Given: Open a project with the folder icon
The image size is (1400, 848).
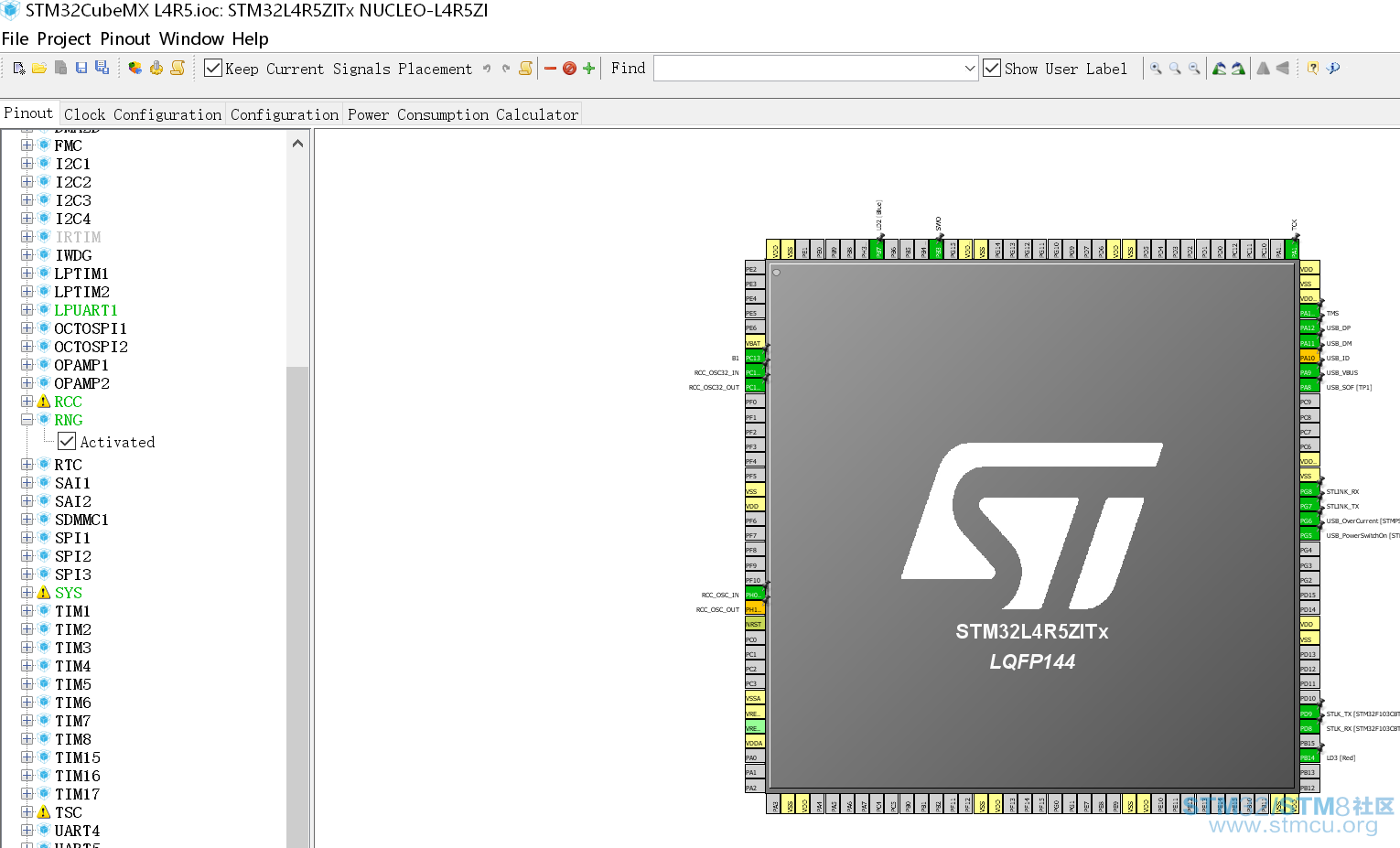Looking at the screenshot, I should [x=39, y=69].
